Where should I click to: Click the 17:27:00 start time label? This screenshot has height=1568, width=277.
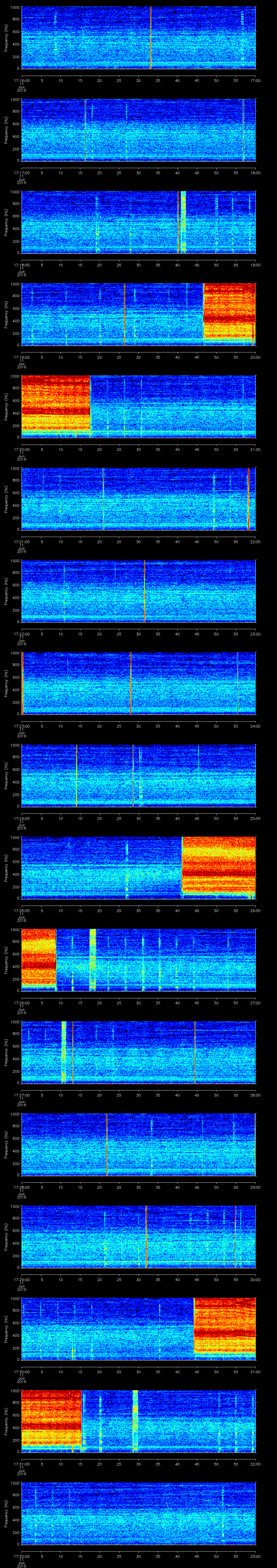(21, 1095)
